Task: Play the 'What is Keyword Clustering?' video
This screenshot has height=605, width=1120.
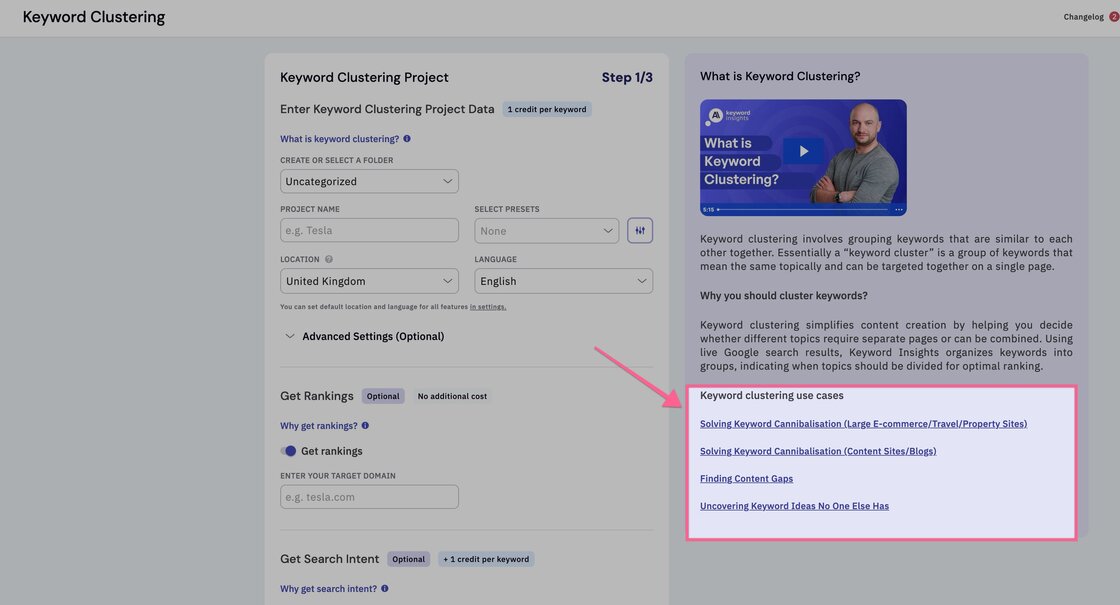Action: 804,151
